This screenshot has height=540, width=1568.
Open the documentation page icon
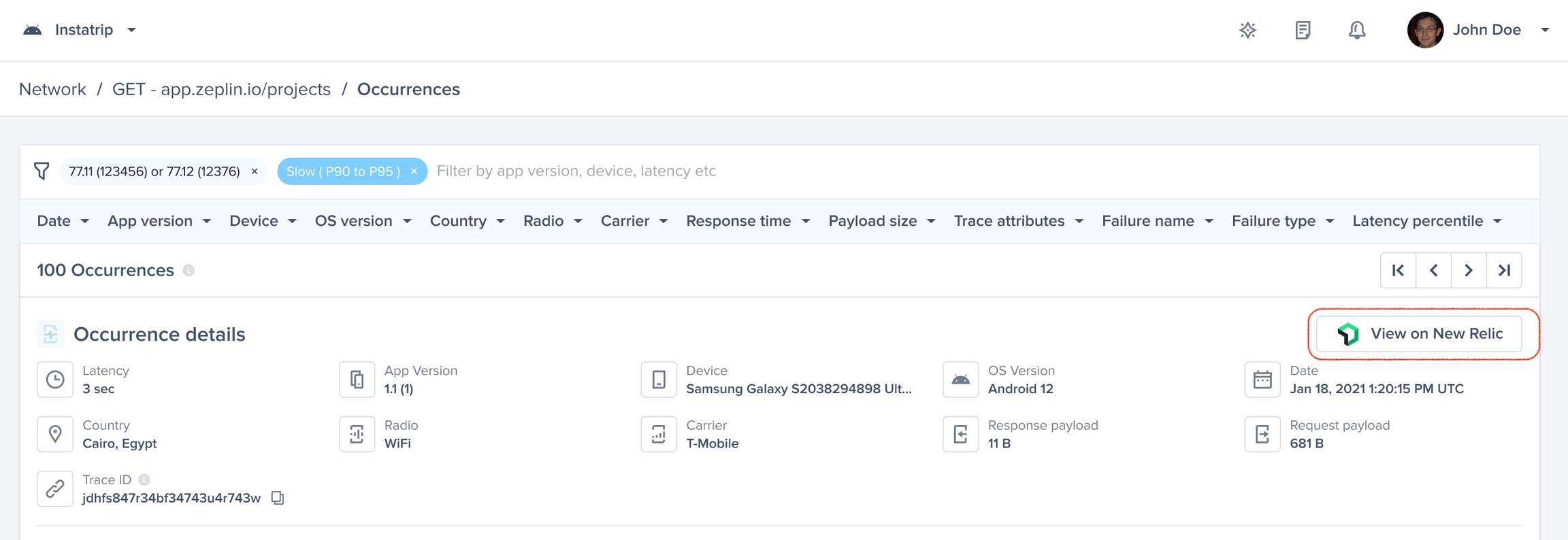tap(1303, 30)
